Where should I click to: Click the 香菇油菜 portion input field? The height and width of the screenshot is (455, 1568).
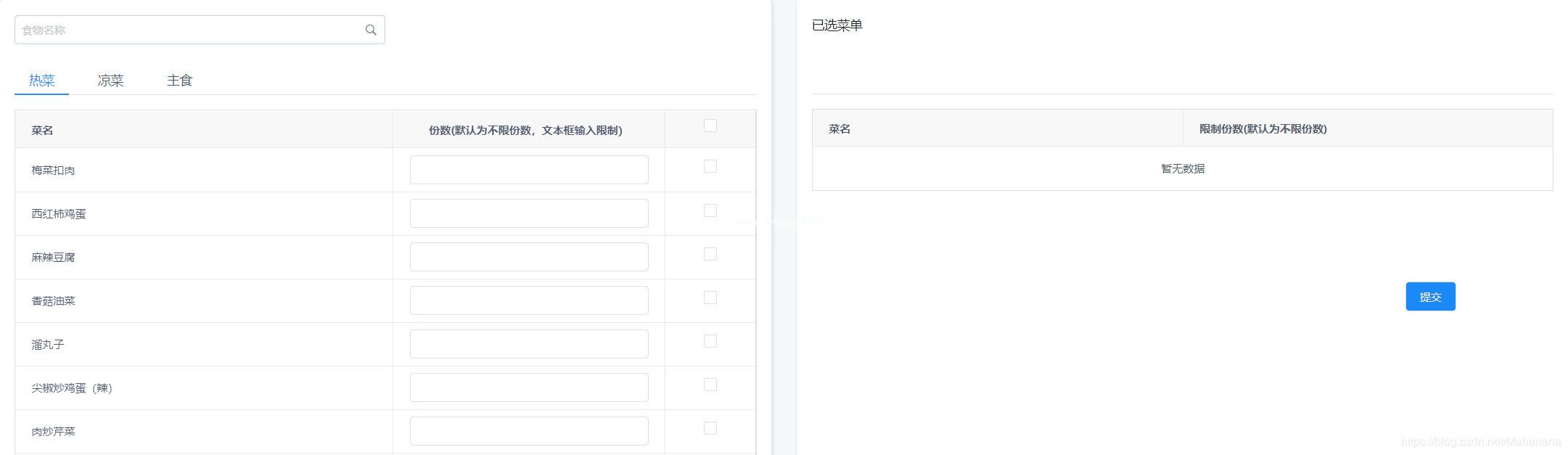pyautogui.click(x=529, y=300)
